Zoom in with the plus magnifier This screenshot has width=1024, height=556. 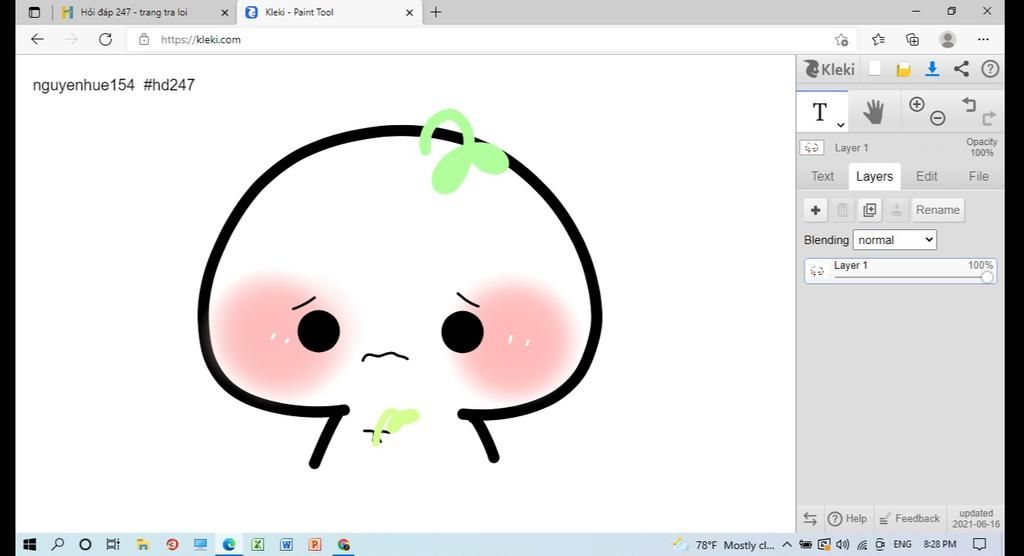click(x=917, y=105)
